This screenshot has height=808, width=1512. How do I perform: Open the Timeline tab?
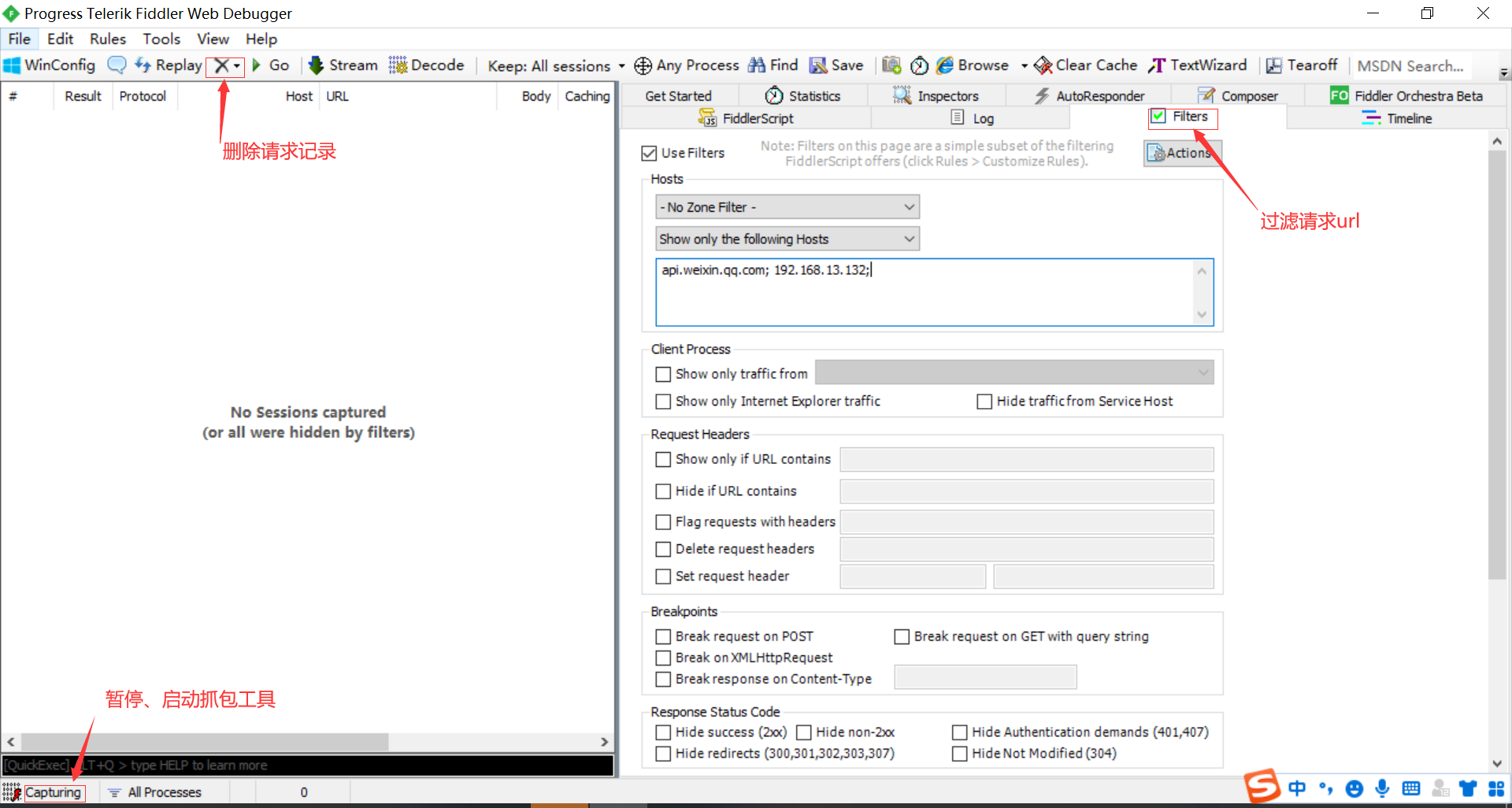(x=1397, y=118)
